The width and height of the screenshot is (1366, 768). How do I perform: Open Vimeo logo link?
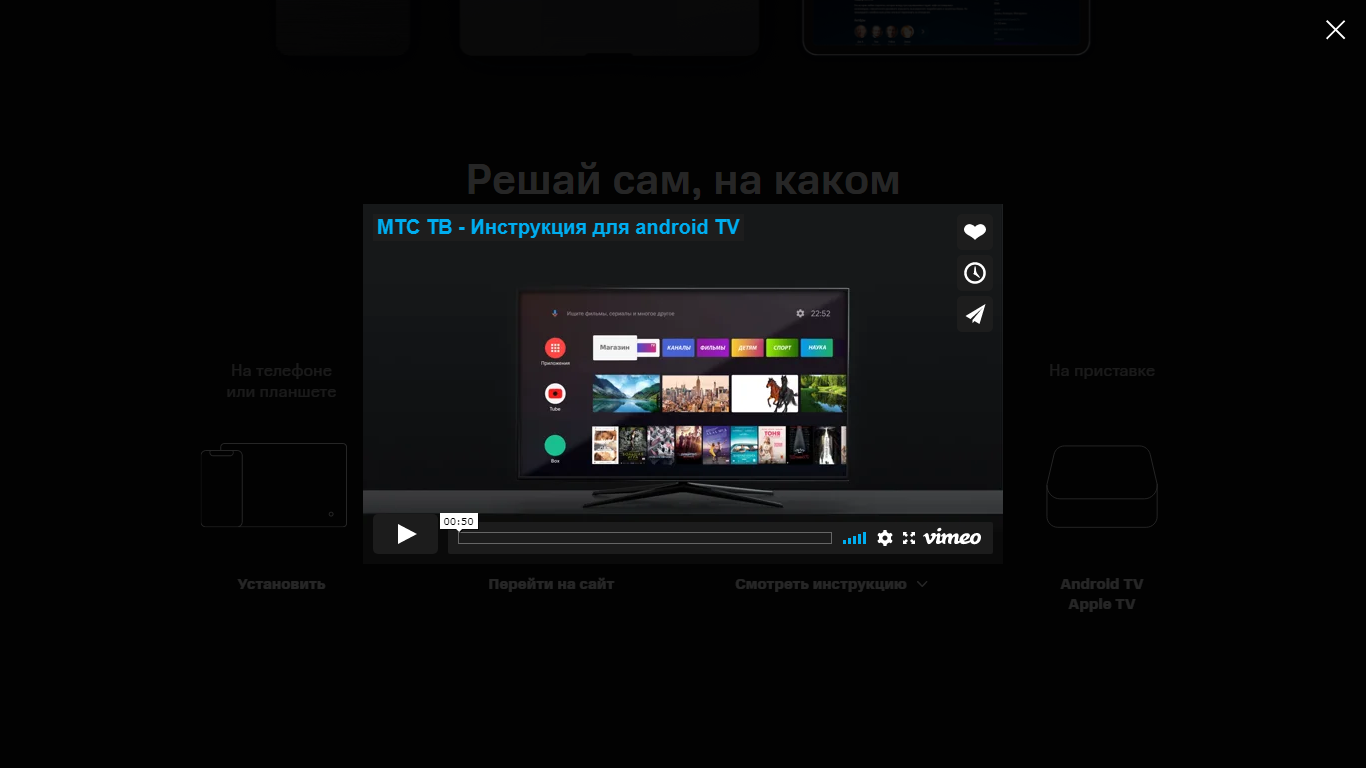[x=952, y=537]
